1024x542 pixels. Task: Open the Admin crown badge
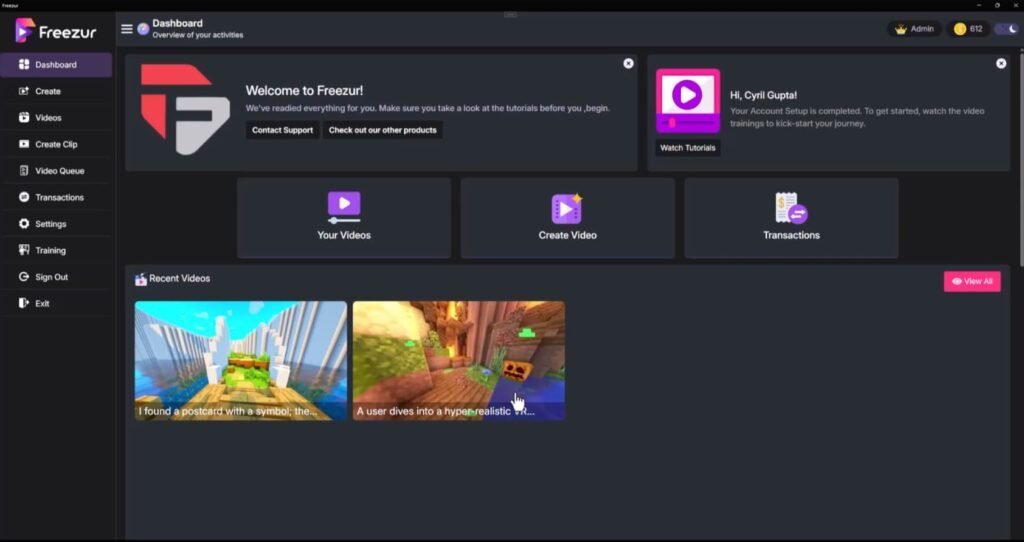pyautogui.click(x=914, y=29)
